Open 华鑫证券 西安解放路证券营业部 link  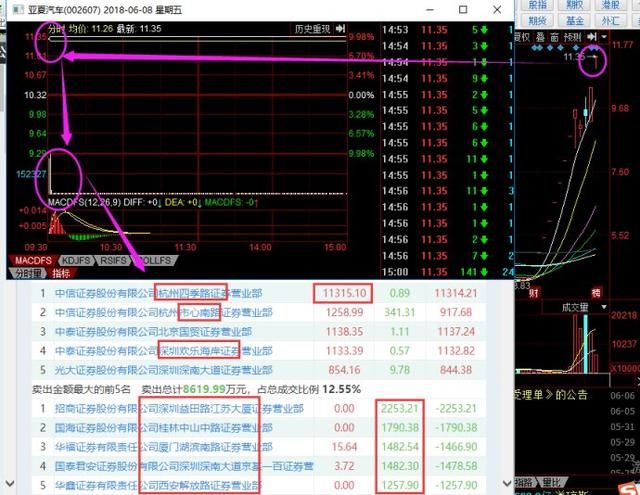158,485
